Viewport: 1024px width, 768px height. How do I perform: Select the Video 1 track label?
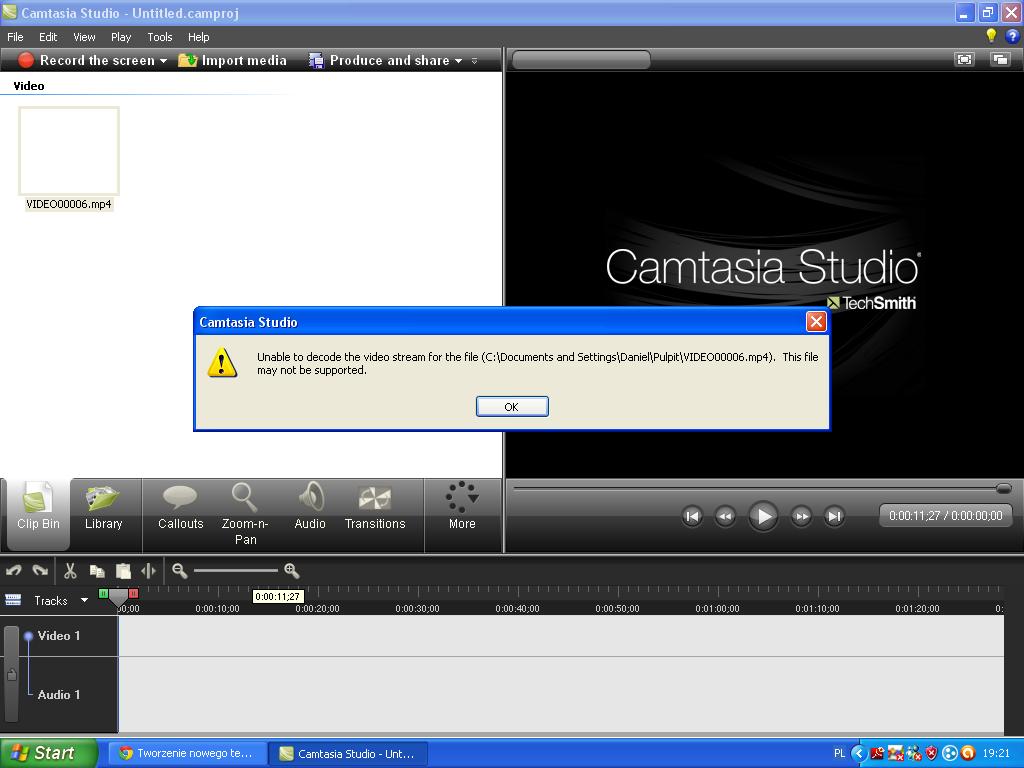click(59, 635)
